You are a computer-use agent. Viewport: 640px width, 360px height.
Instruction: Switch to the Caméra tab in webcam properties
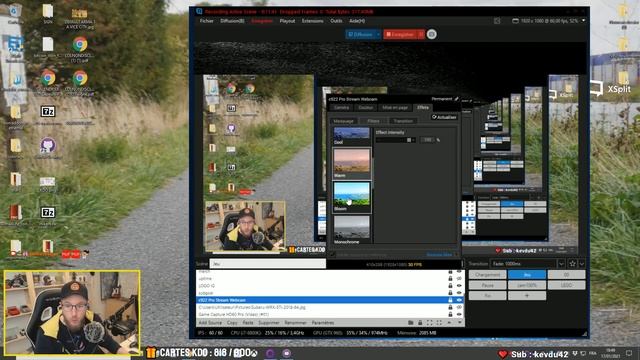coord(342,108)
